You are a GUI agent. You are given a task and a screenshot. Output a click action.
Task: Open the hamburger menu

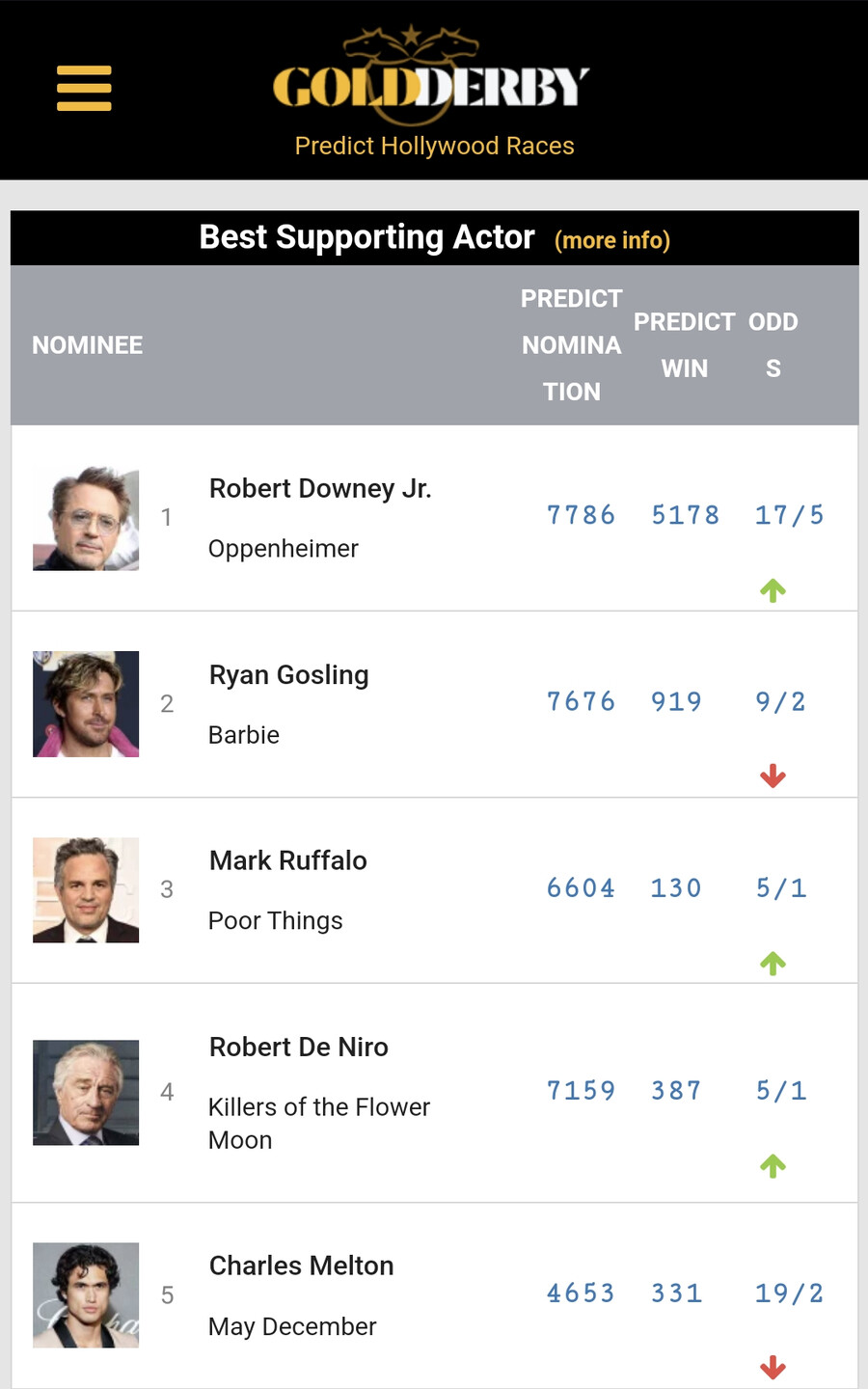(x=84, y=89)
